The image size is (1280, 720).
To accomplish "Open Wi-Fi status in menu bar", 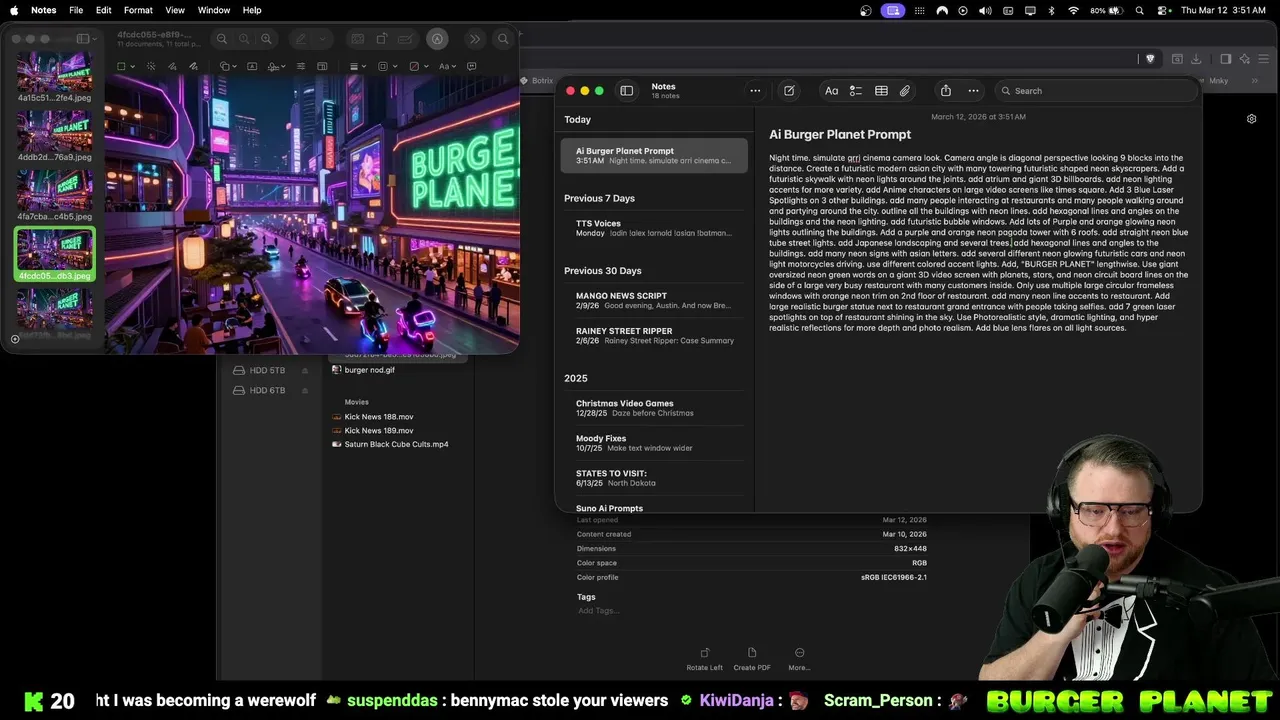I will [x=1074, y=10].
